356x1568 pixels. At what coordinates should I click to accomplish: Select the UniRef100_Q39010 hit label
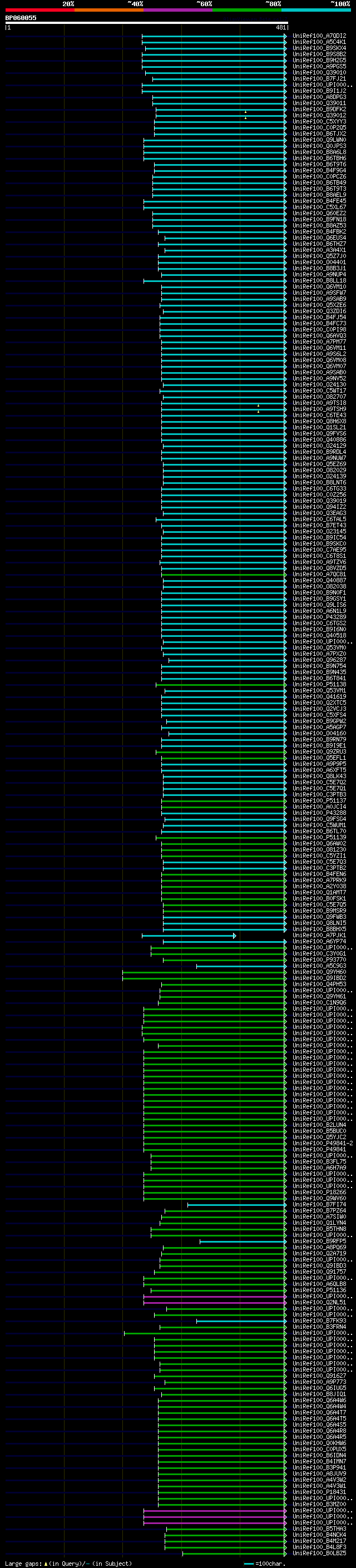coord(319,72)
